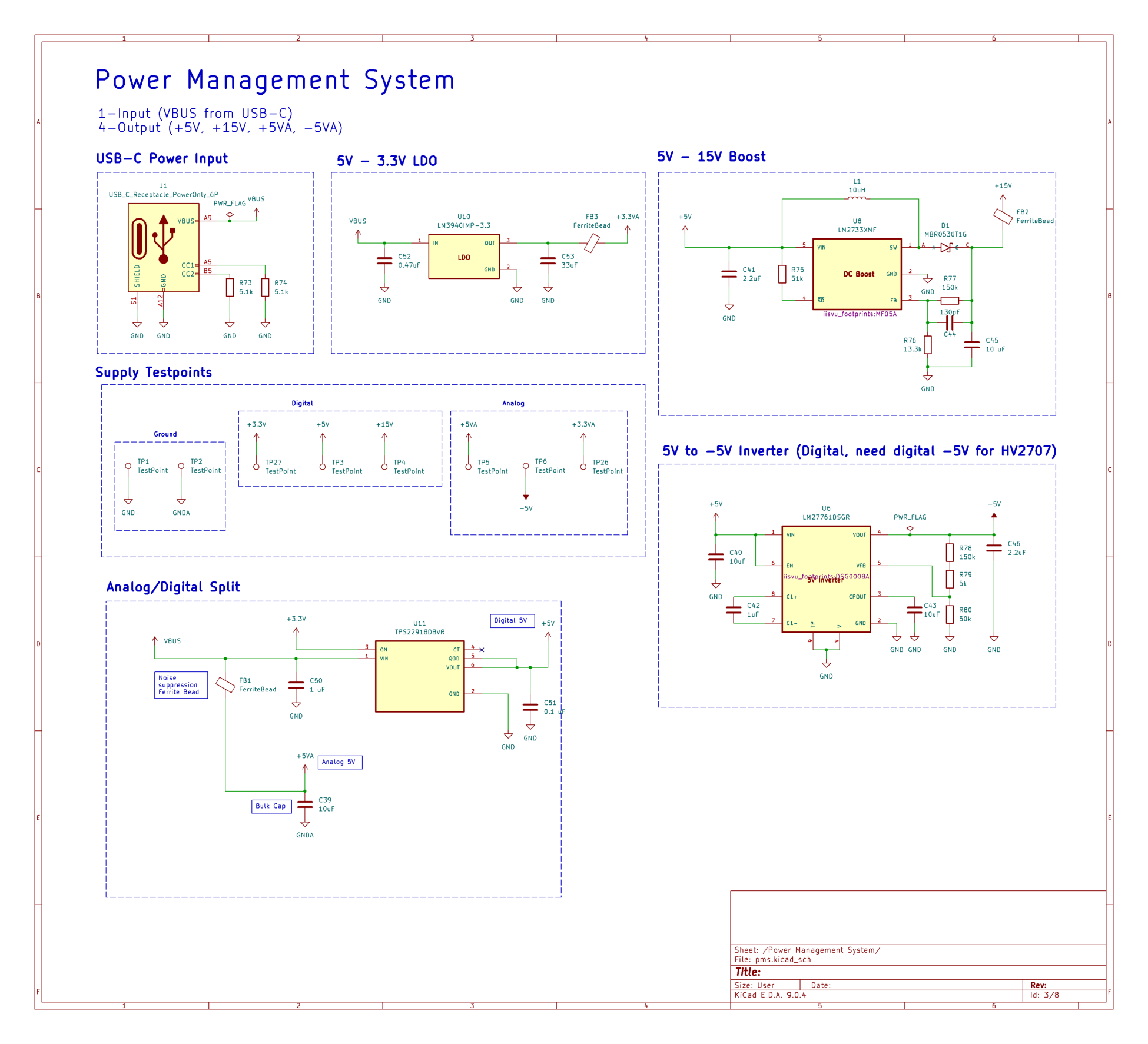Click the TP2 test point circle
The height and width of the screenshot is (1044, 1148).
tap(181, 466)
